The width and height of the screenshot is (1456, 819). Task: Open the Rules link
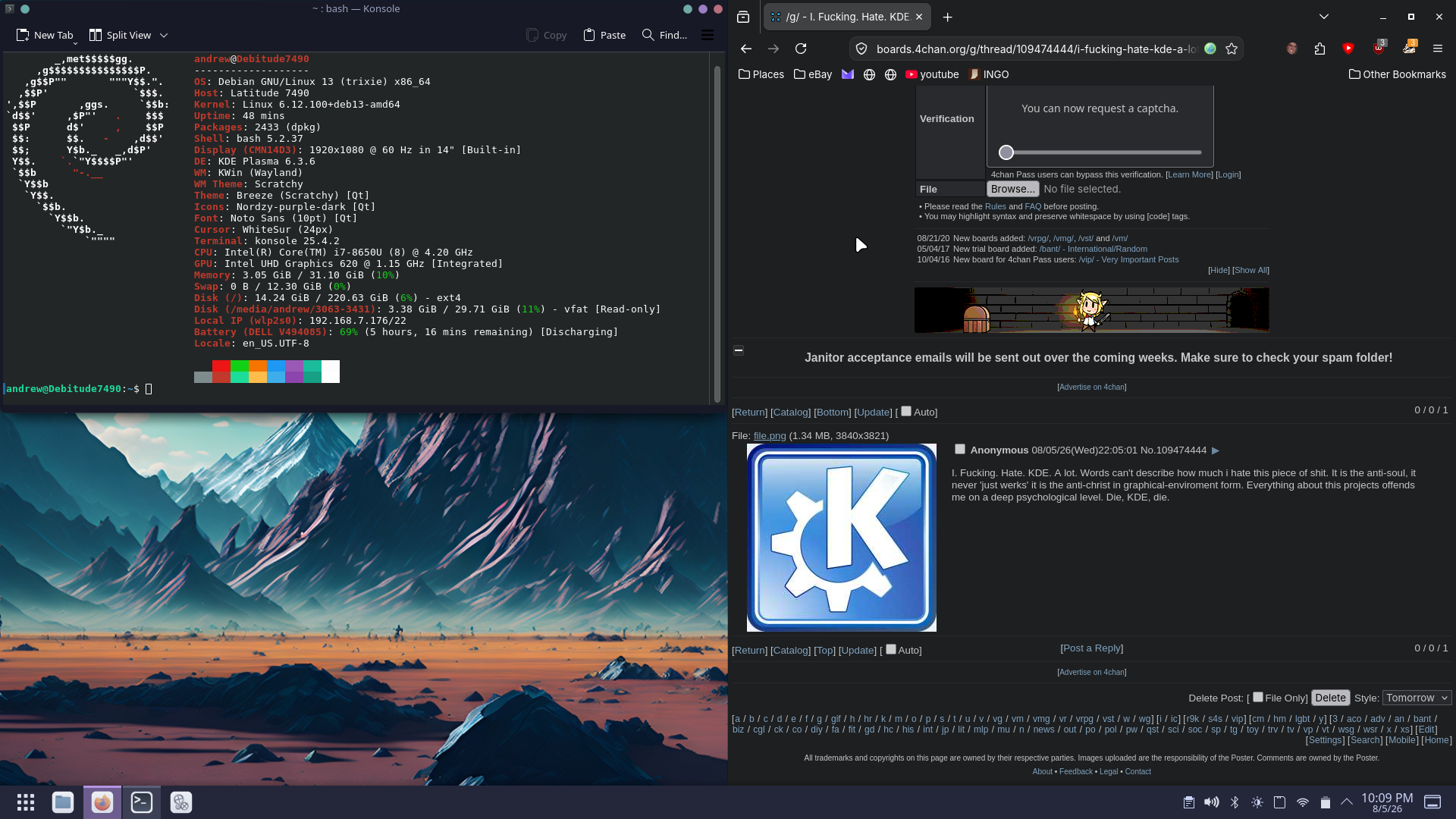pyautogui.click(x=995, y=206)
